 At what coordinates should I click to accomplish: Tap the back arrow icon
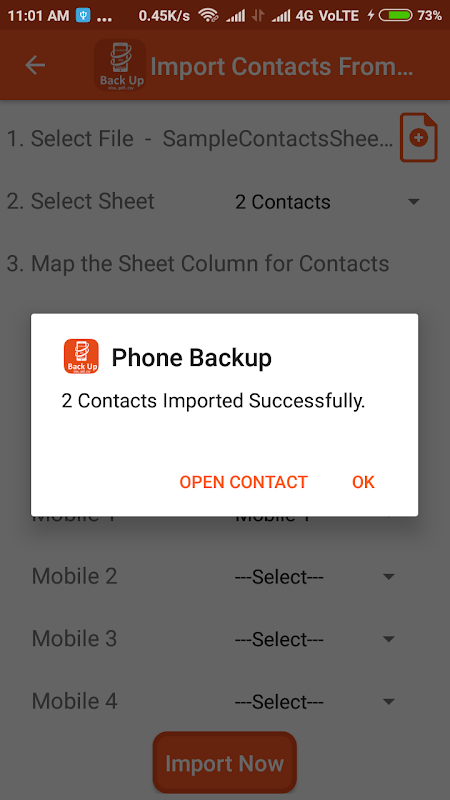(x=35, y=65)
